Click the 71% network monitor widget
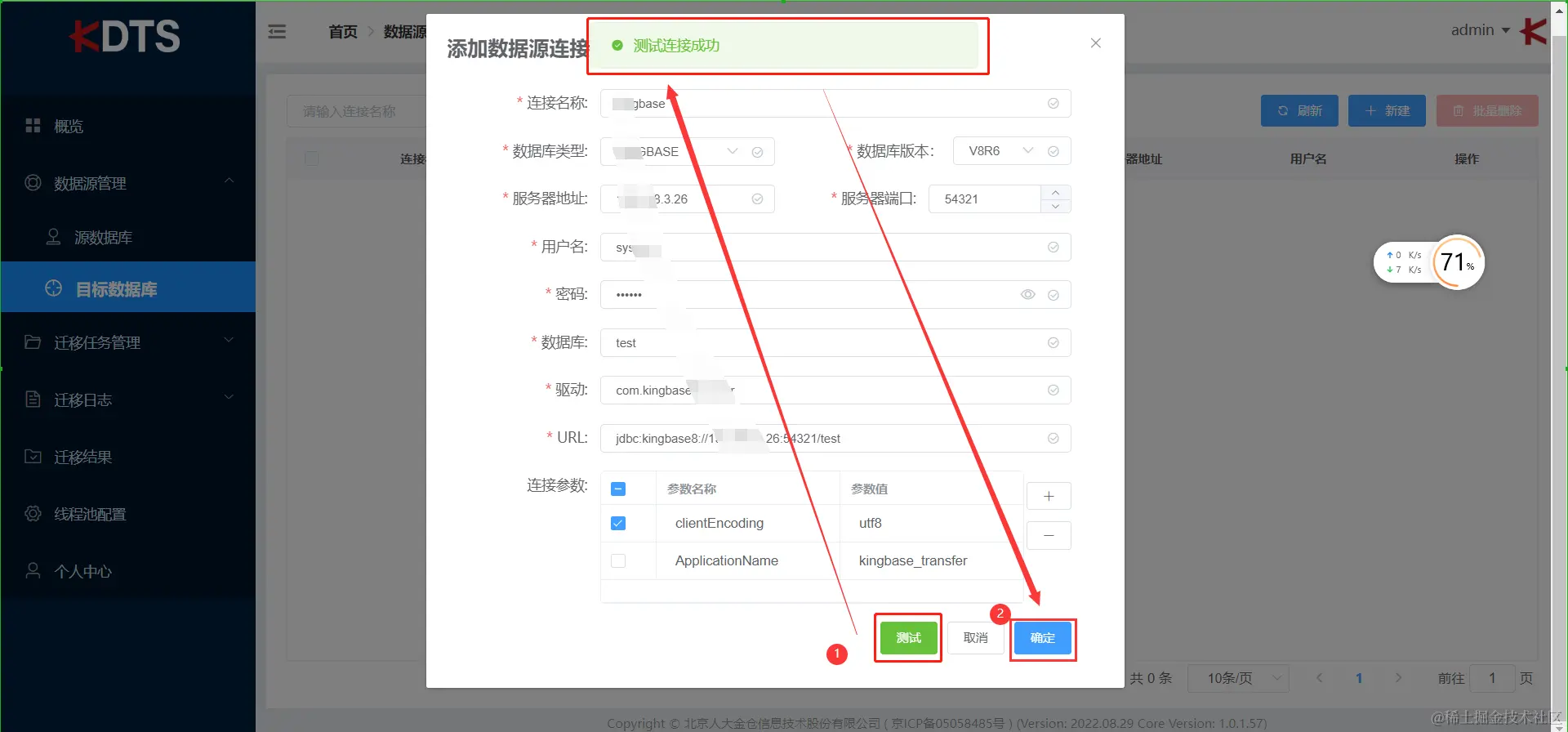1568x732 pixels. click(1429, 262)
